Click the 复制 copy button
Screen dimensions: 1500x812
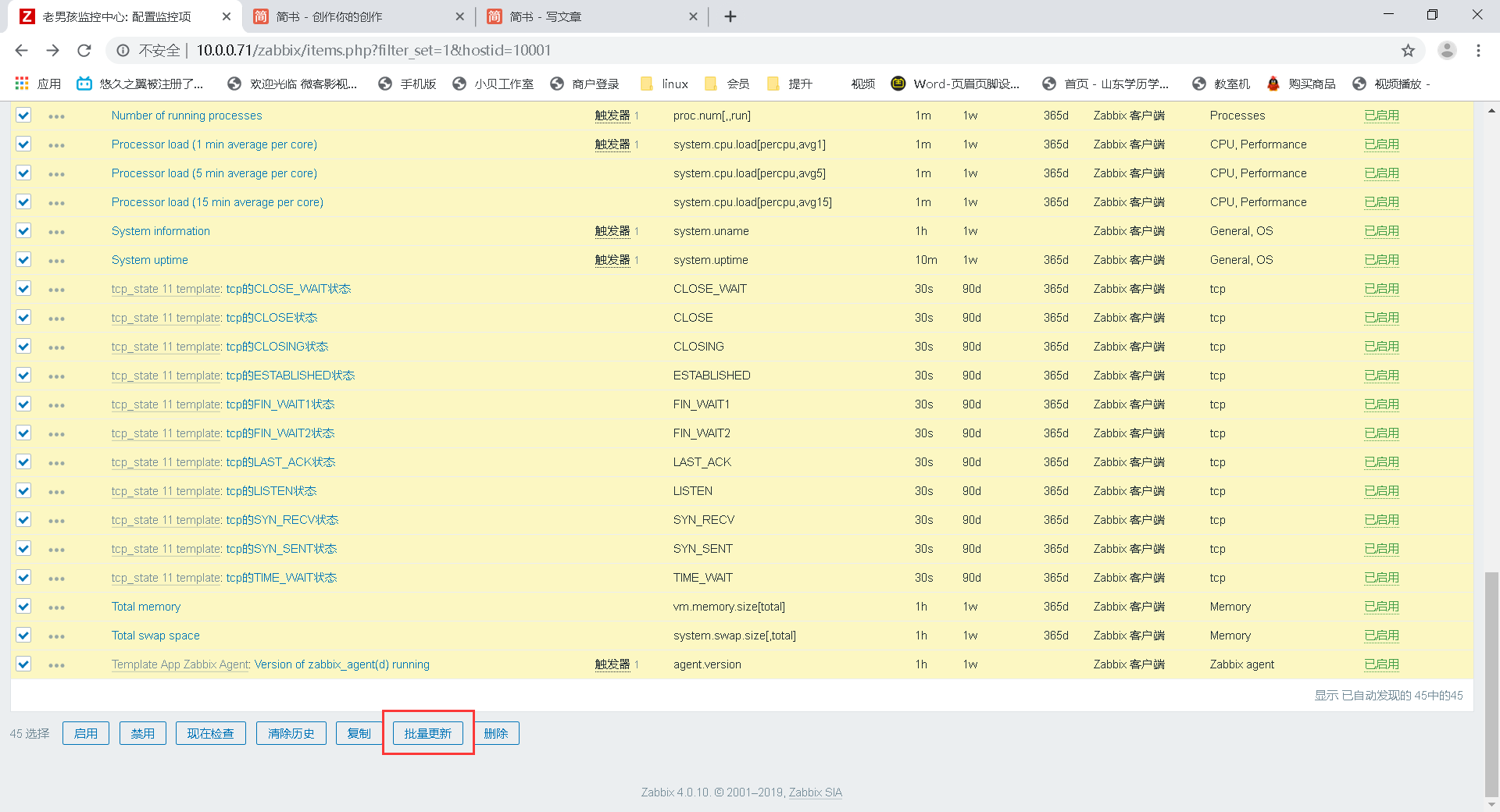359,733
